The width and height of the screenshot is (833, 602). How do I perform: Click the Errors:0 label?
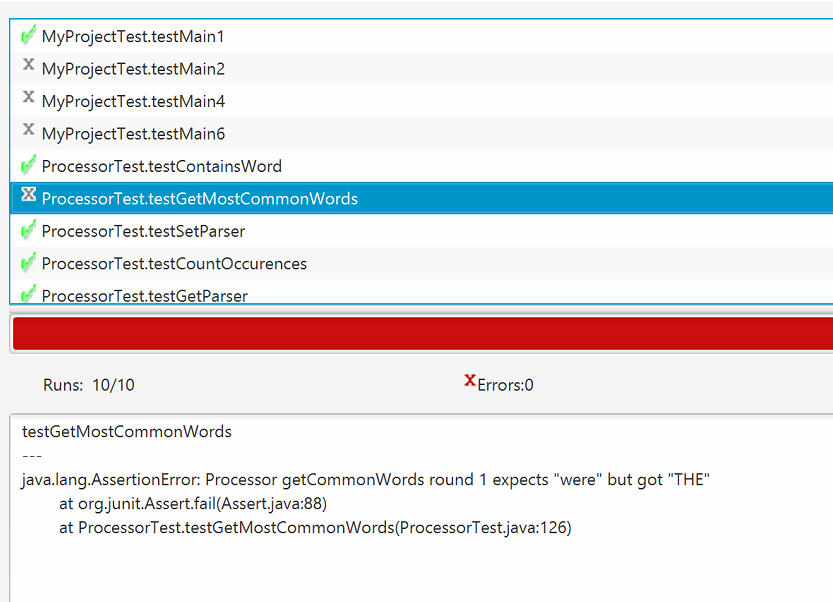click(505, 385)
